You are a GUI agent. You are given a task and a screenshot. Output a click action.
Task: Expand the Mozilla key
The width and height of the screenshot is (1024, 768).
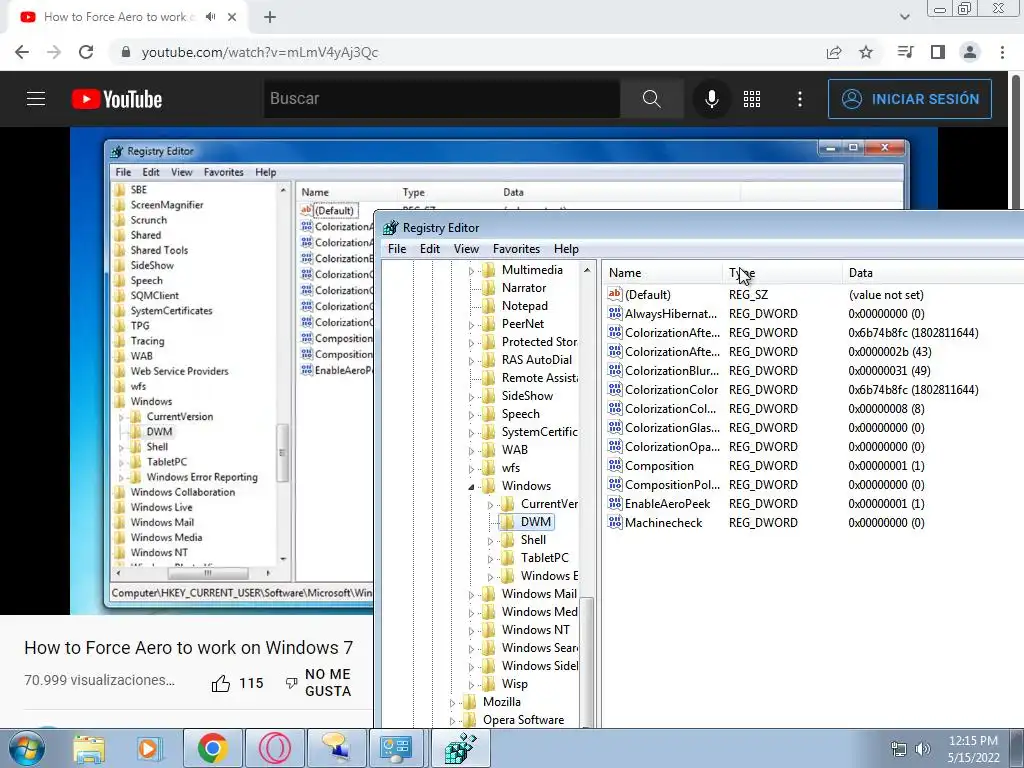pos(452,703)
